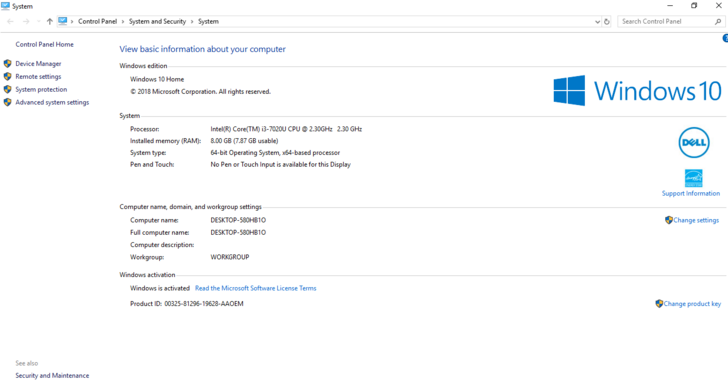Select System and Security in breadcrumb
This screenshot has width=728, height=389.
pyautogui.click(x=157, y=21)
